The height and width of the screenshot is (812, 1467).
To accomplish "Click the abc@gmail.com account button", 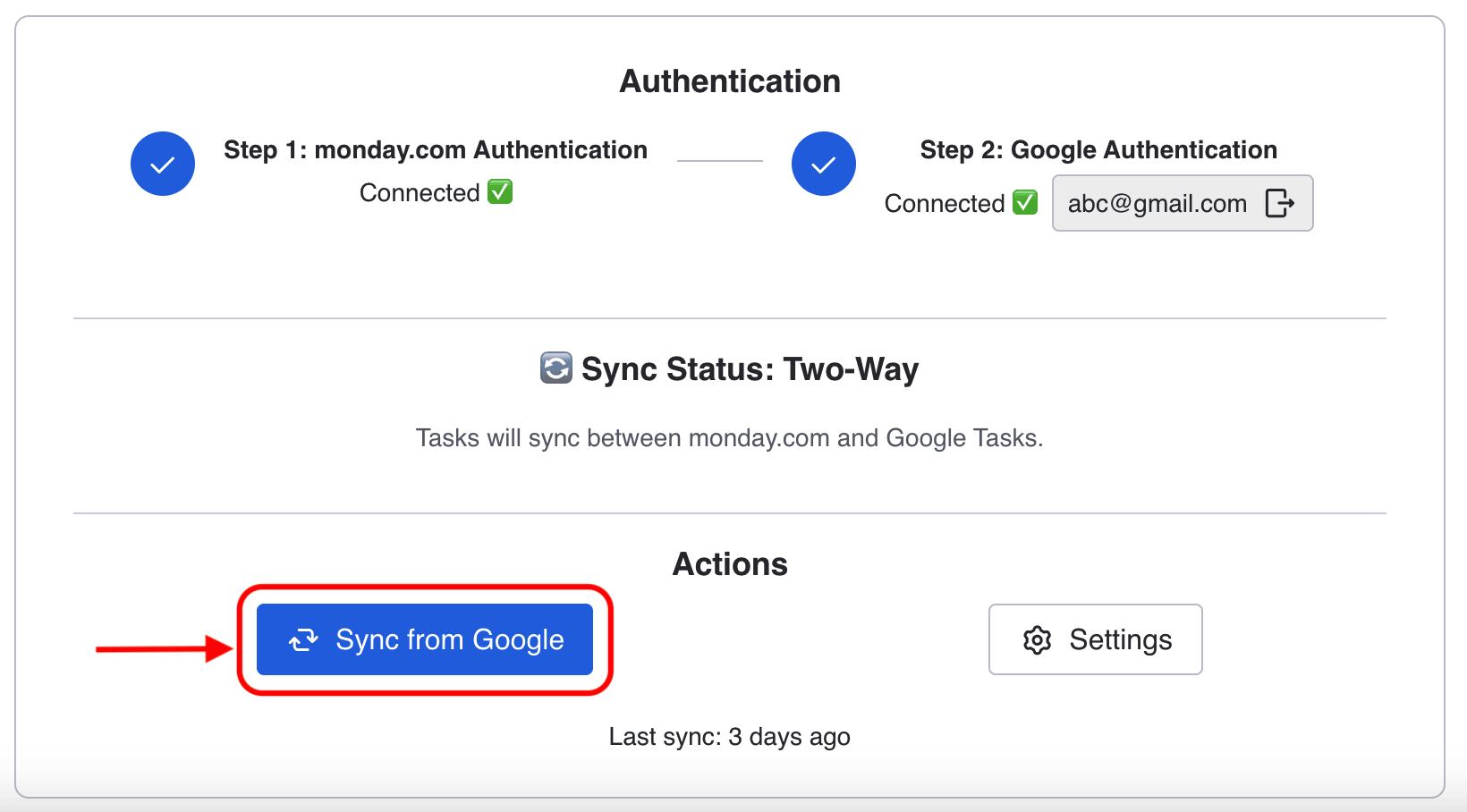I will pos(1183,203).
